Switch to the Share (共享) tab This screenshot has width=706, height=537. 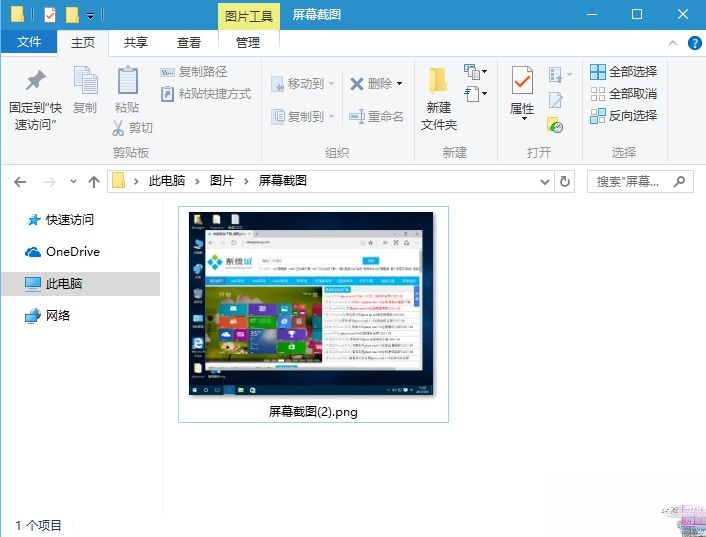click(x=136, y=42)
